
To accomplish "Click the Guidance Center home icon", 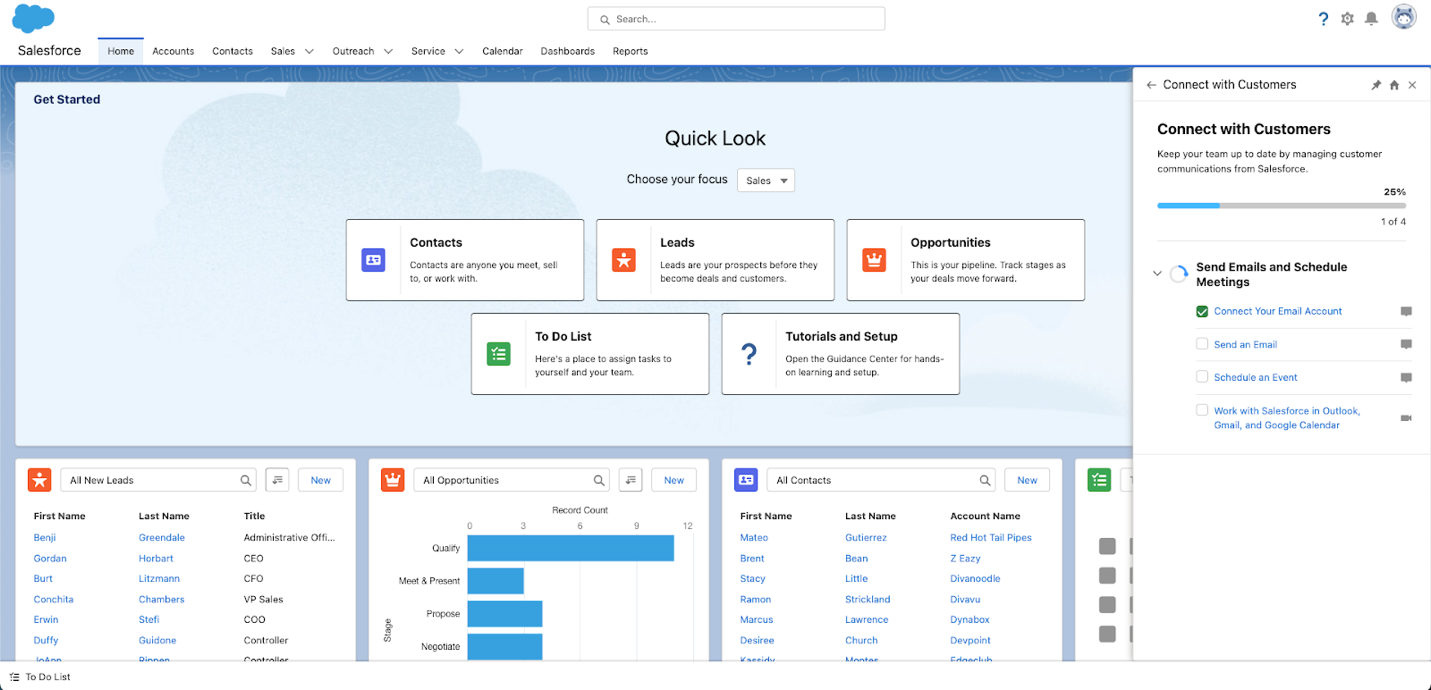I will (x=1394, y=85).
